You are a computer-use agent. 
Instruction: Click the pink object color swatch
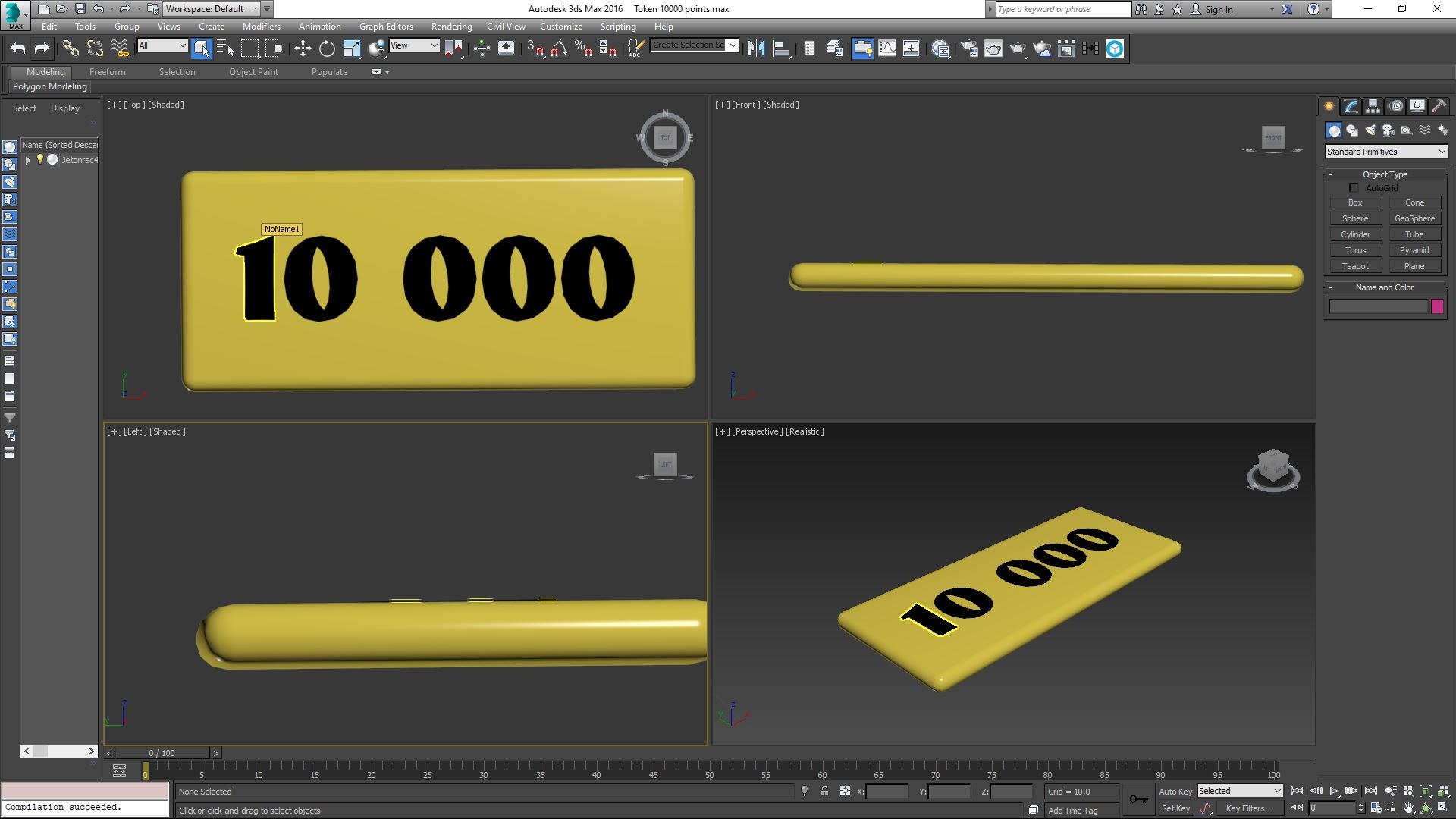pos(1437,306)
